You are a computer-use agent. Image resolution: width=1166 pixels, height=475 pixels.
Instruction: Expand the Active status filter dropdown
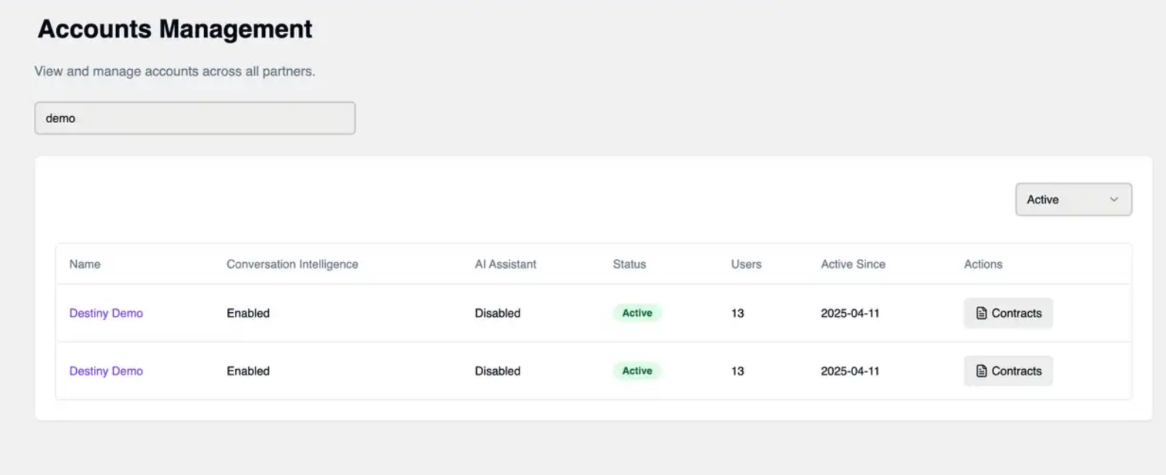click(x=1073, y=199)
